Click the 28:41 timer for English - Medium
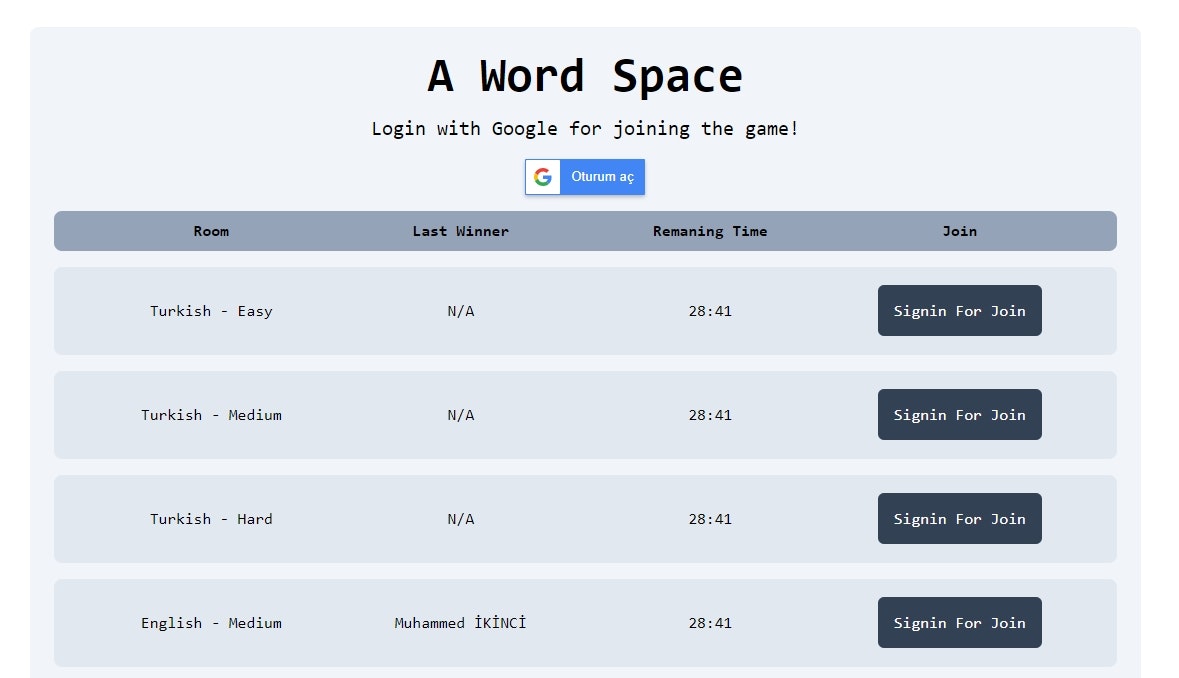Screen dimensions: 1179x678 tap(710, 622)
